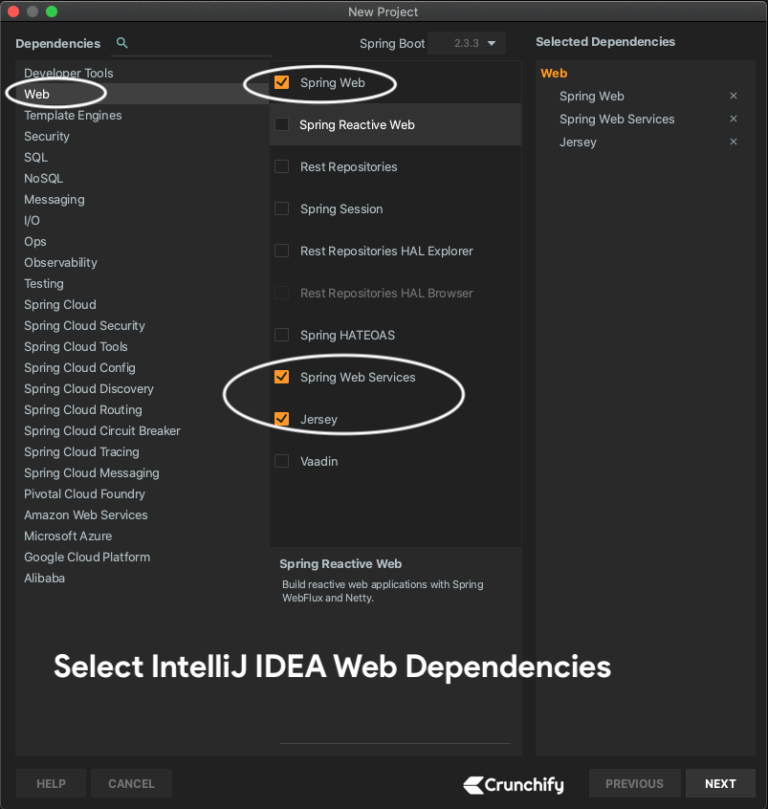
Task: Remove Spring Web Services with its X icon
Action: (x=733, y=119)
